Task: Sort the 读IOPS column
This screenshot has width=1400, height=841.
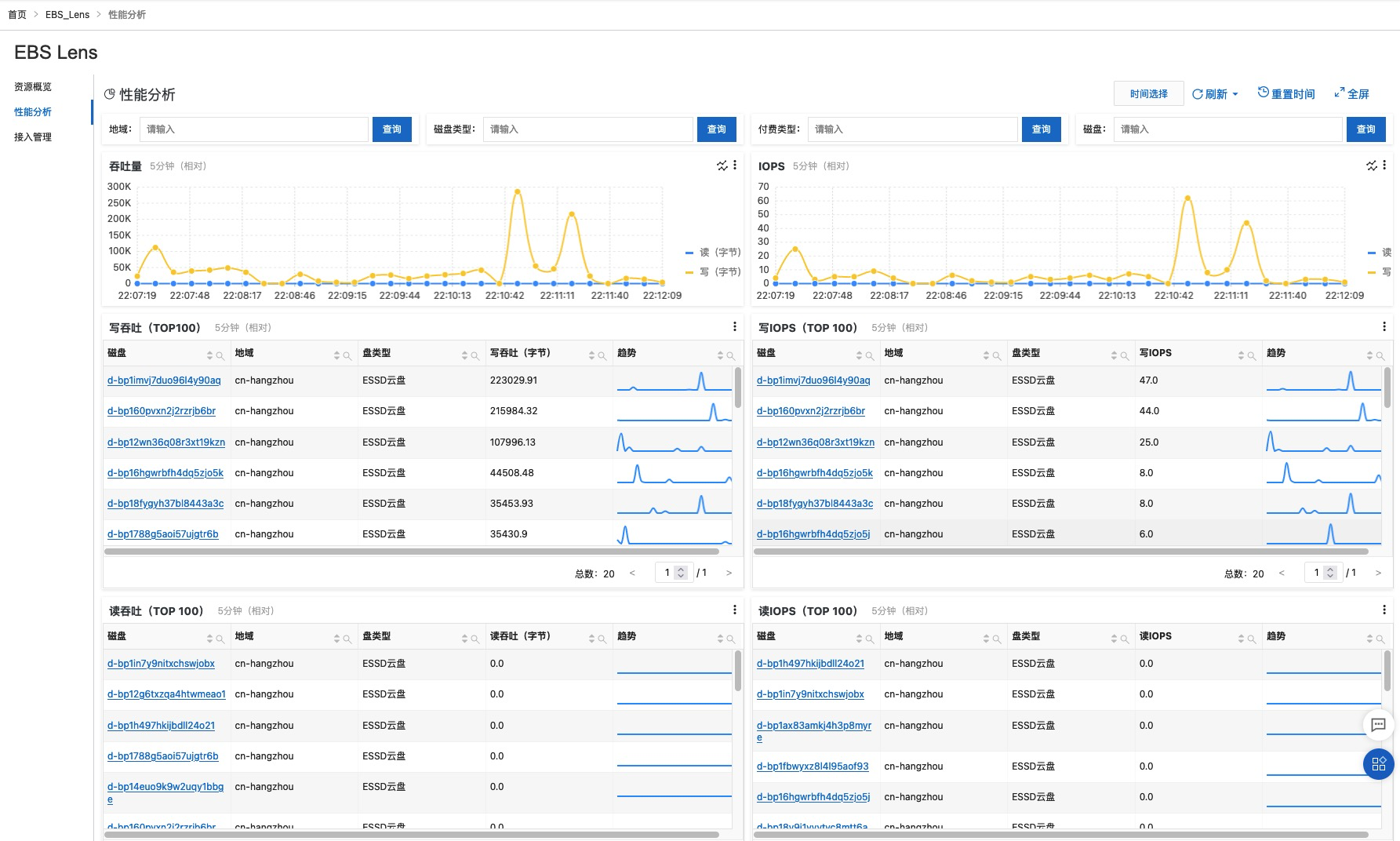Action: [1241, 639]
